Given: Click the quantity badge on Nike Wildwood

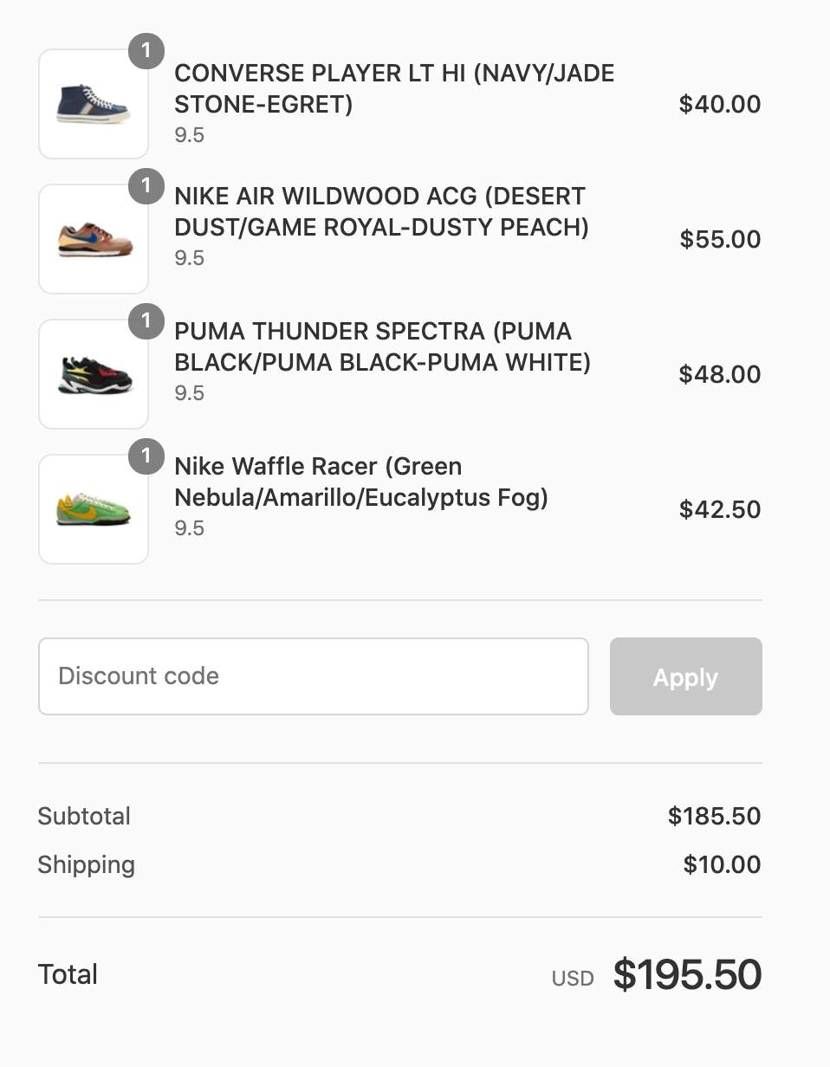Looking at the screenshot, I should click(146, 185).
